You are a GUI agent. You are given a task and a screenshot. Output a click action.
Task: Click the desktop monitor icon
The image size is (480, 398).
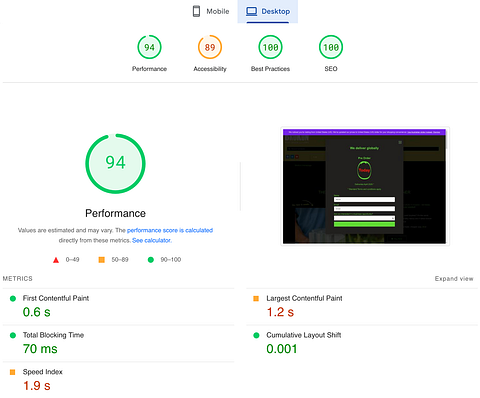[251, 11]
